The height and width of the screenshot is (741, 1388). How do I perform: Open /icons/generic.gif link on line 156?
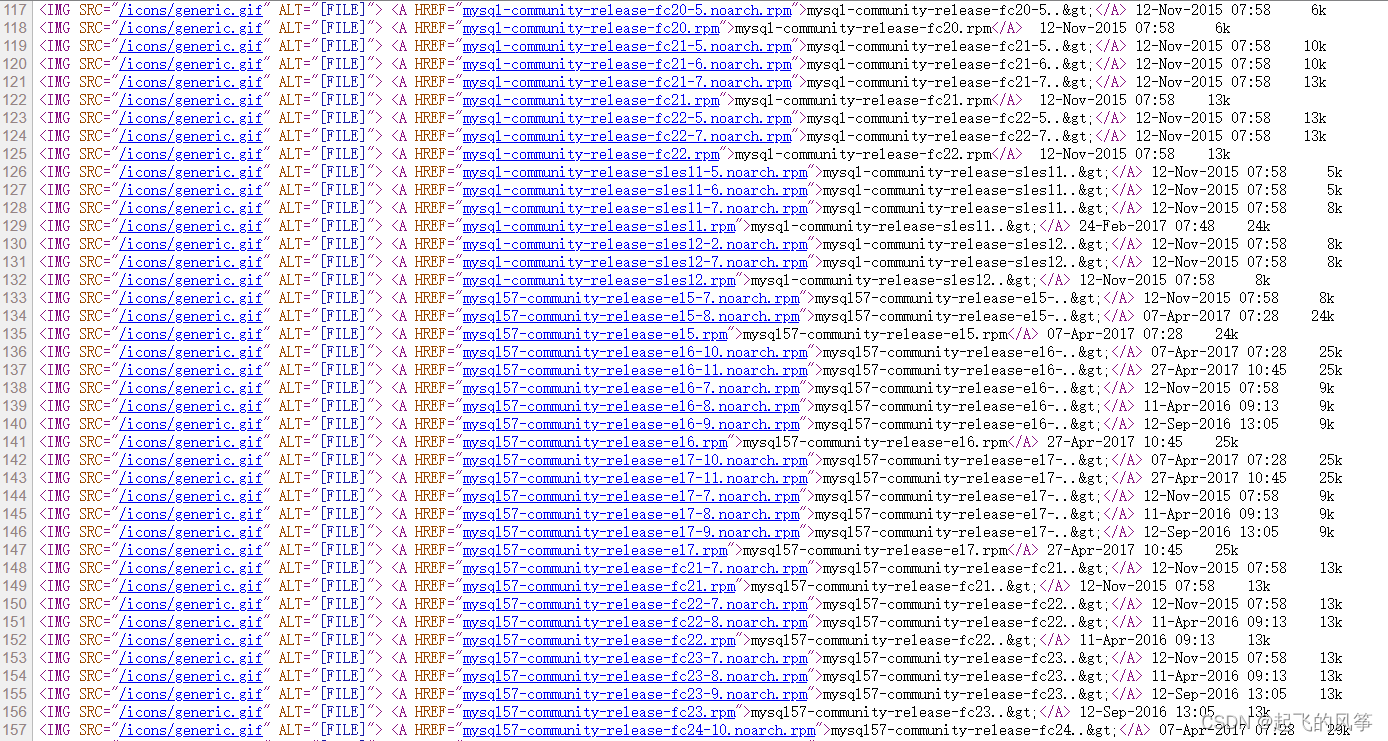click(x=191, y=712)
